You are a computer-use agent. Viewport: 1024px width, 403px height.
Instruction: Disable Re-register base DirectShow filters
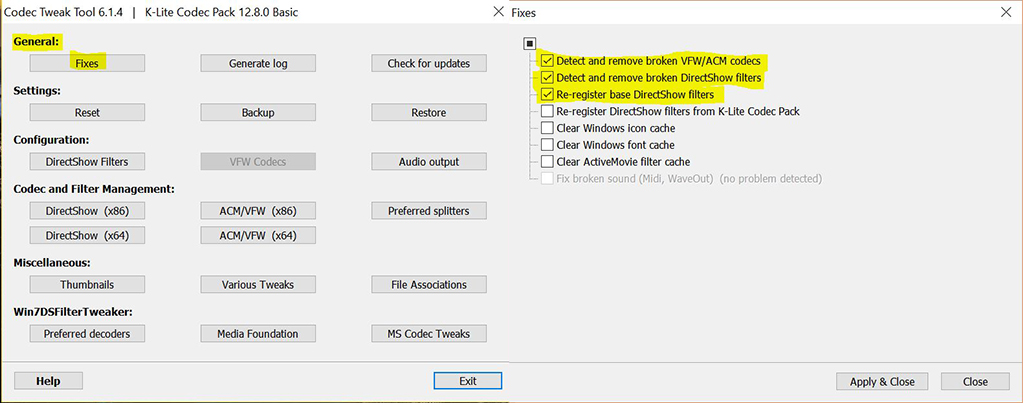point(547,95)
